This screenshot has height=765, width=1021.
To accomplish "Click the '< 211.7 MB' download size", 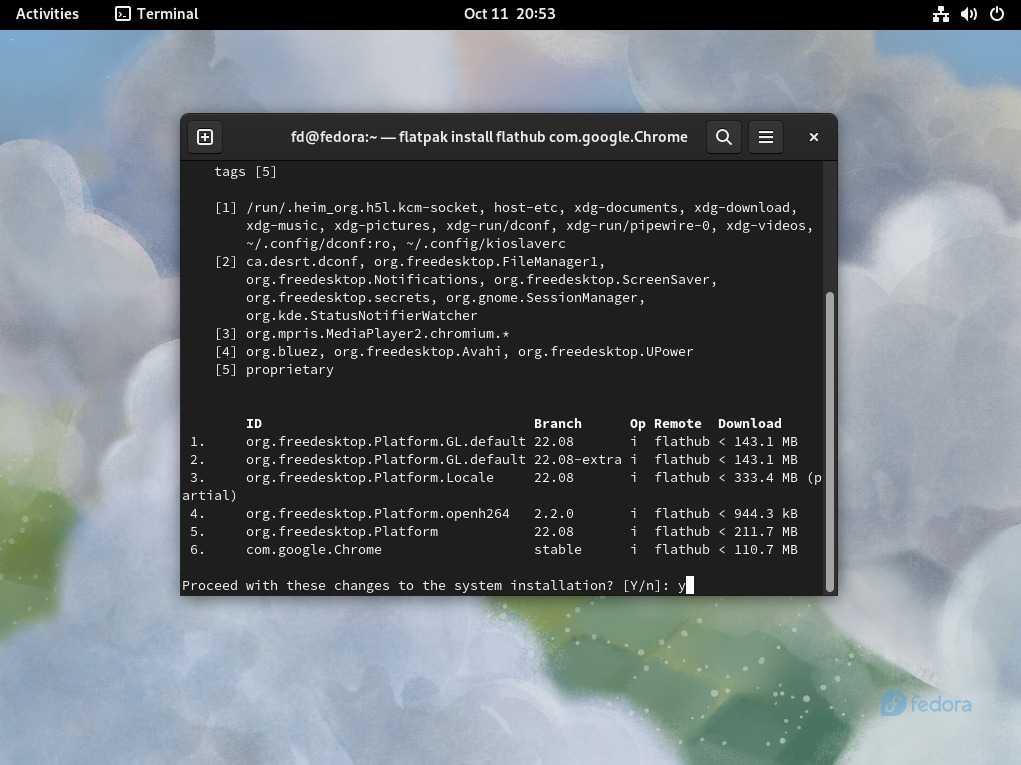I will coord(758,531).
